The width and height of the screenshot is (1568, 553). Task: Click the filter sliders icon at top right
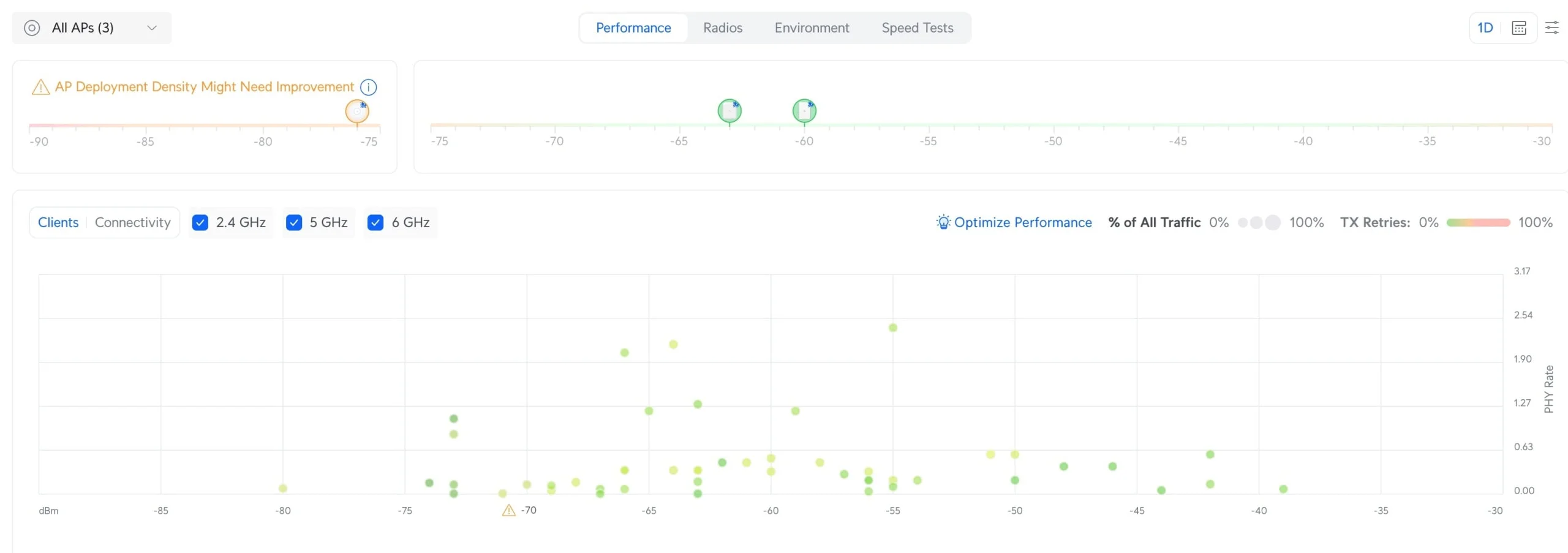pyautogui.click(x=1552, y=28)
